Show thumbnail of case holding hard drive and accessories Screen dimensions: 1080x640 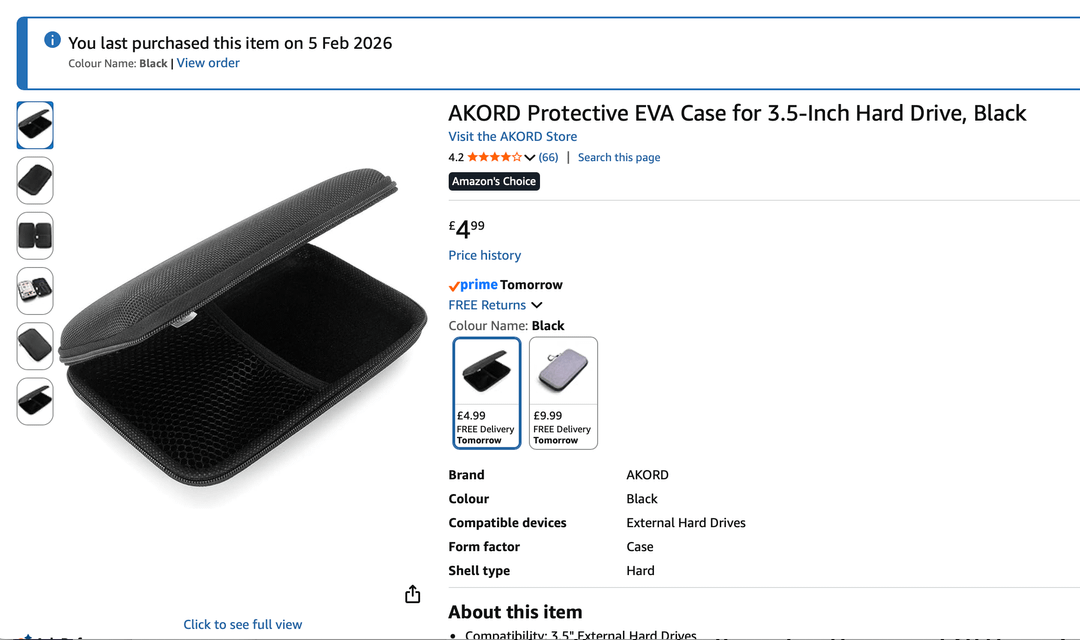coord(35,291)
